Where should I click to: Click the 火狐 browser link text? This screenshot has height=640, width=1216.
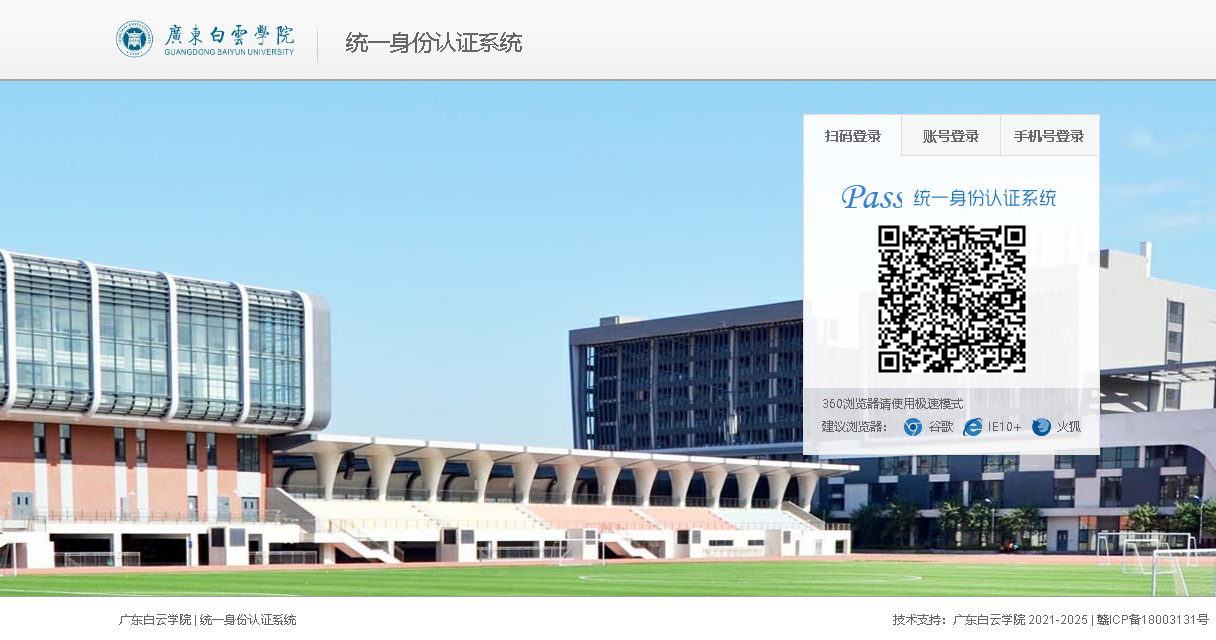click(x=1069, y=427)
